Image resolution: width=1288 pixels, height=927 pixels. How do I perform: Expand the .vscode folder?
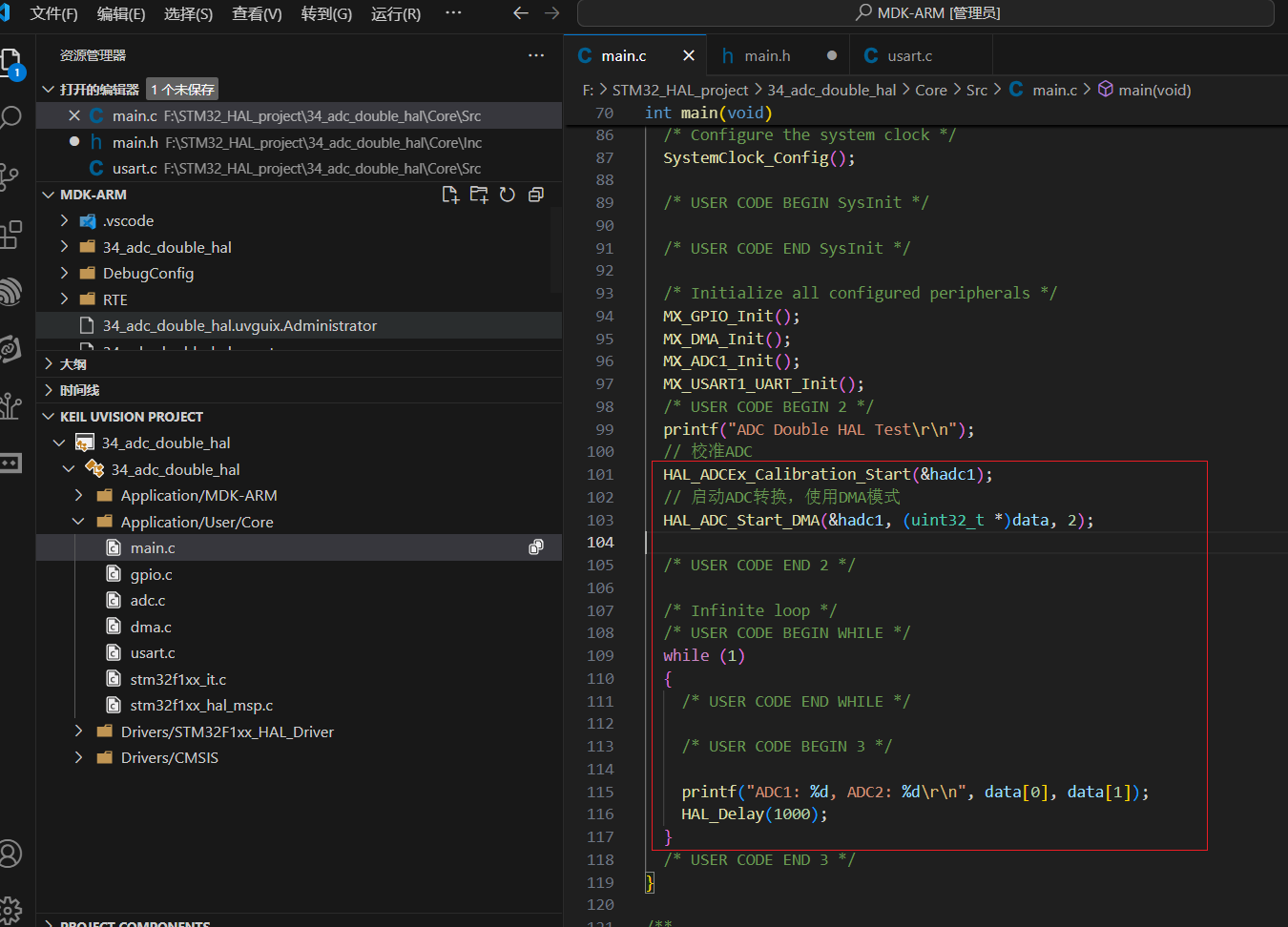(64, 220)
